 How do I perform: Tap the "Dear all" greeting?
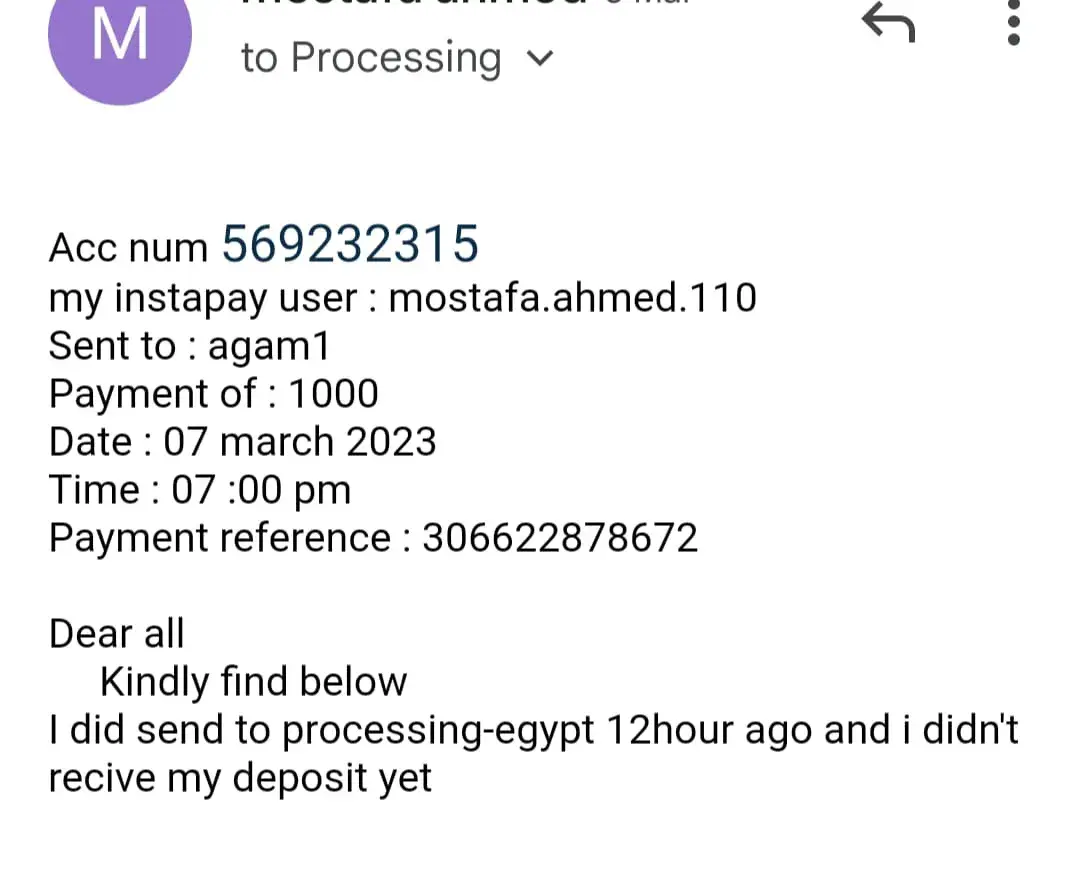click(117, 634)
